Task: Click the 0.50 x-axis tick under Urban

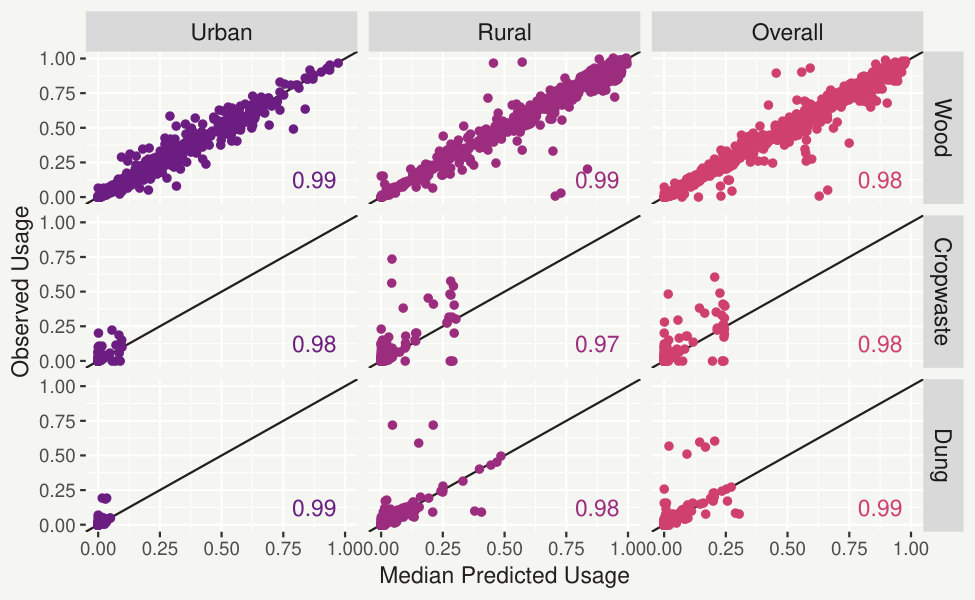Action: [x=221, y=548]
